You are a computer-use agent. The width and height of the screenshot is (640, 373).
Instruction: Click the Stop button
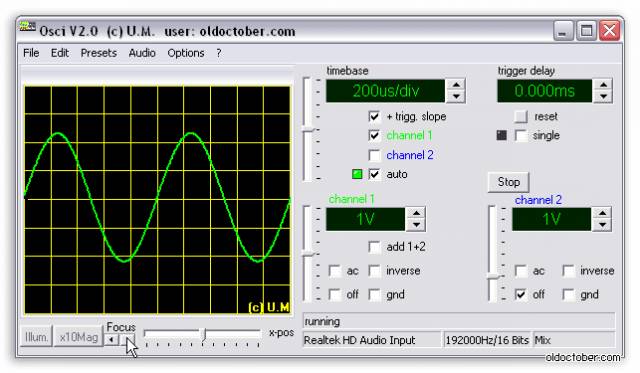509,182
